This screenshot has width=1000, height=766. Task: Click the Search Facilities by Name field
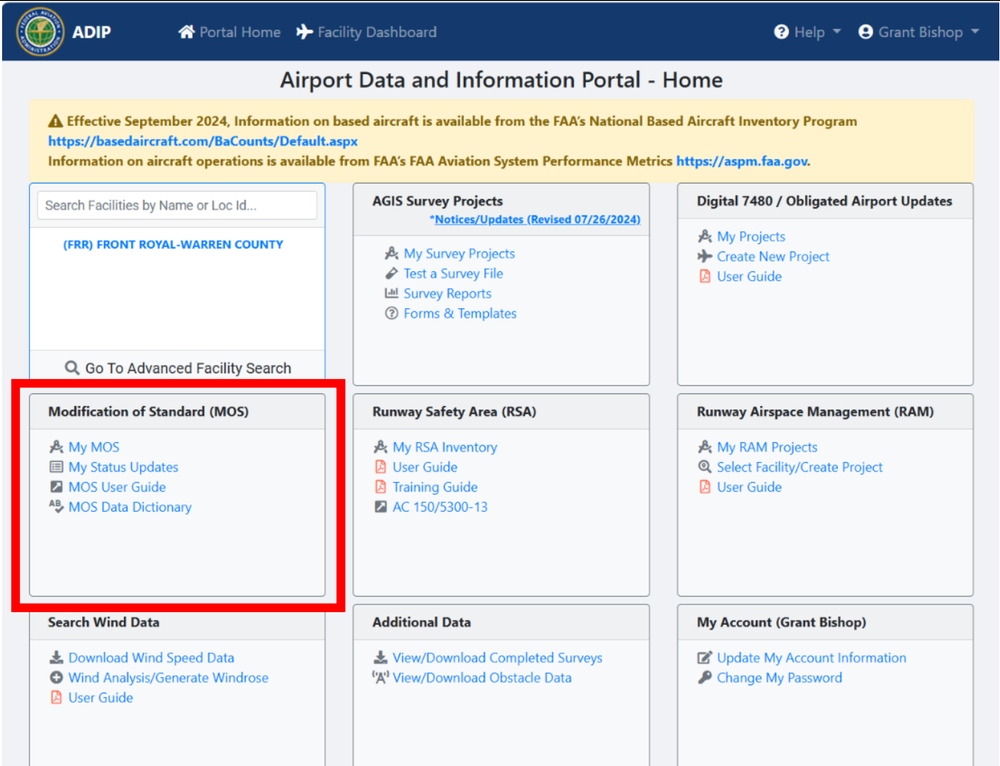[x=177, y=205]
